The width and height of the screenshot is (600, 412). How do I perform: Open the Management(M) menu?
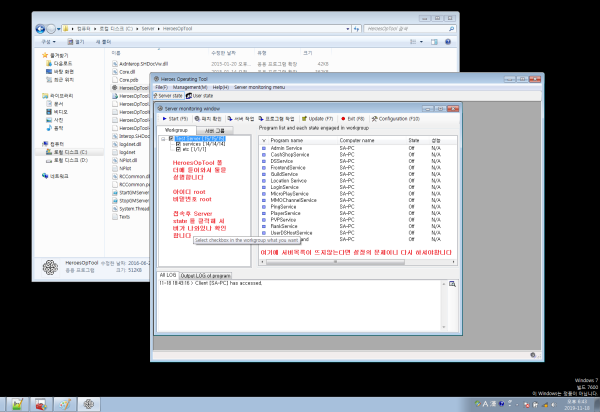(x=190, y=87)
